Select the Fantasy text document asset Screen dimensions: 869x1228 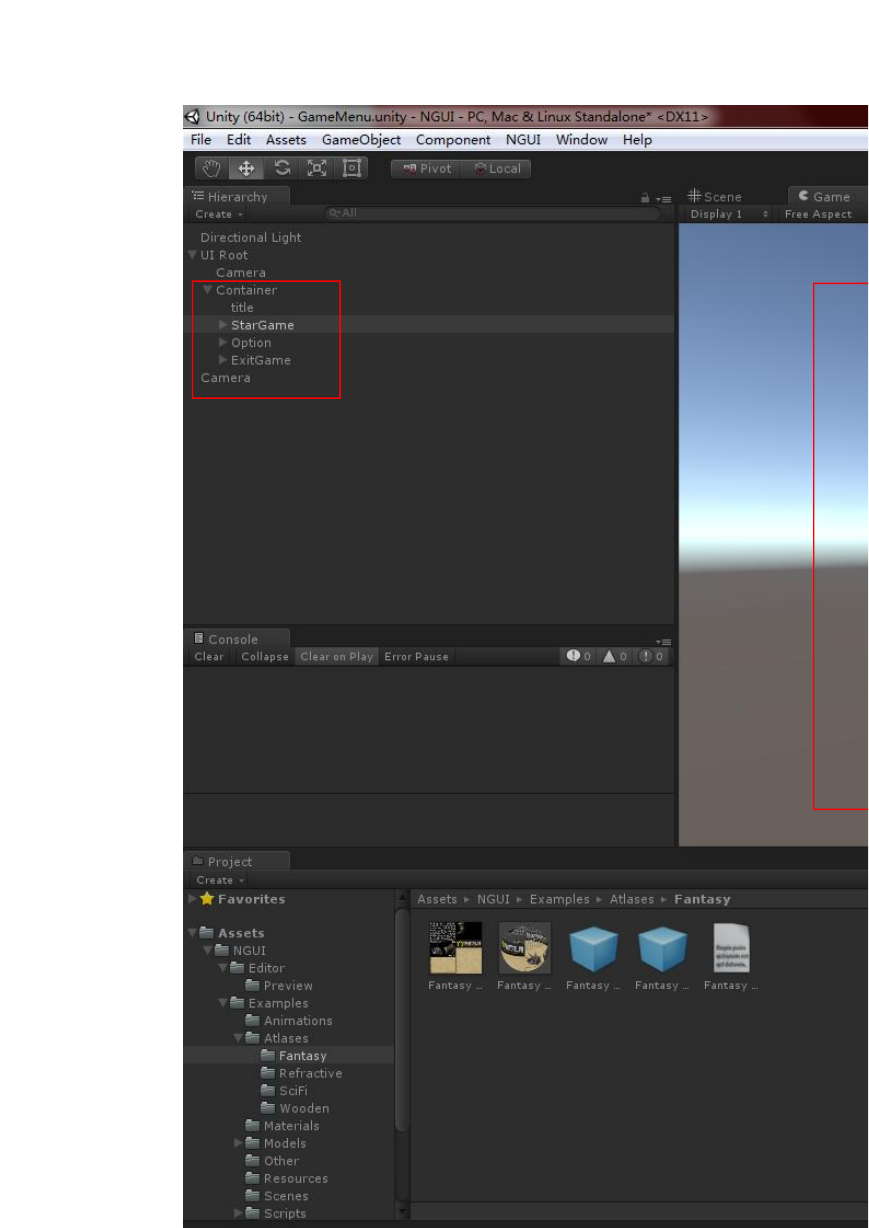click(x=731, y=947)
